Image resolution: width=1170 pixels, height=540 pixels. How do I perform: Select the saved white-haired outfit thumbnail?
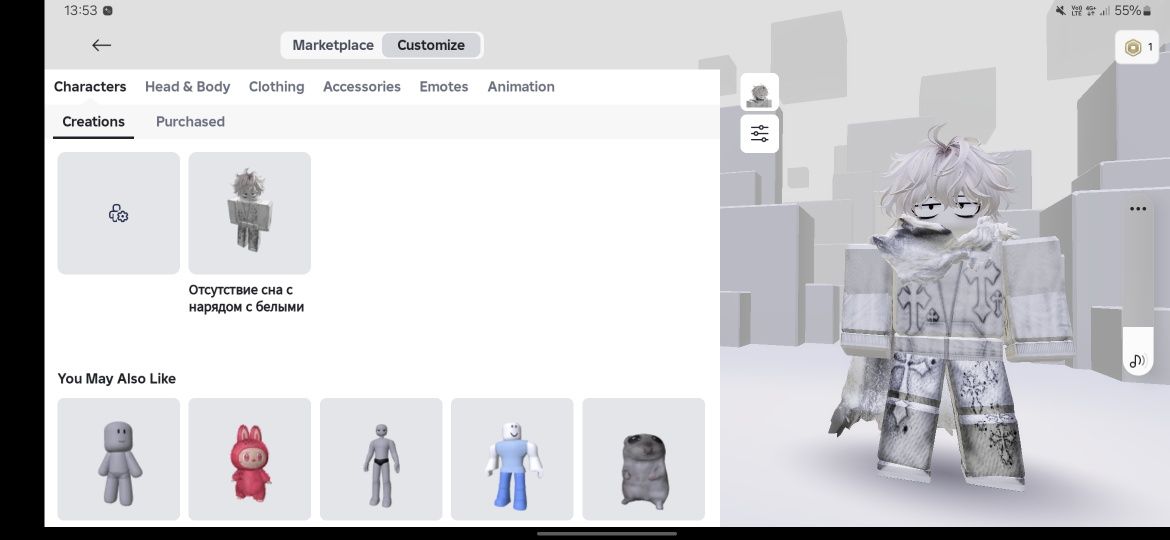click(x=249, y=213)
